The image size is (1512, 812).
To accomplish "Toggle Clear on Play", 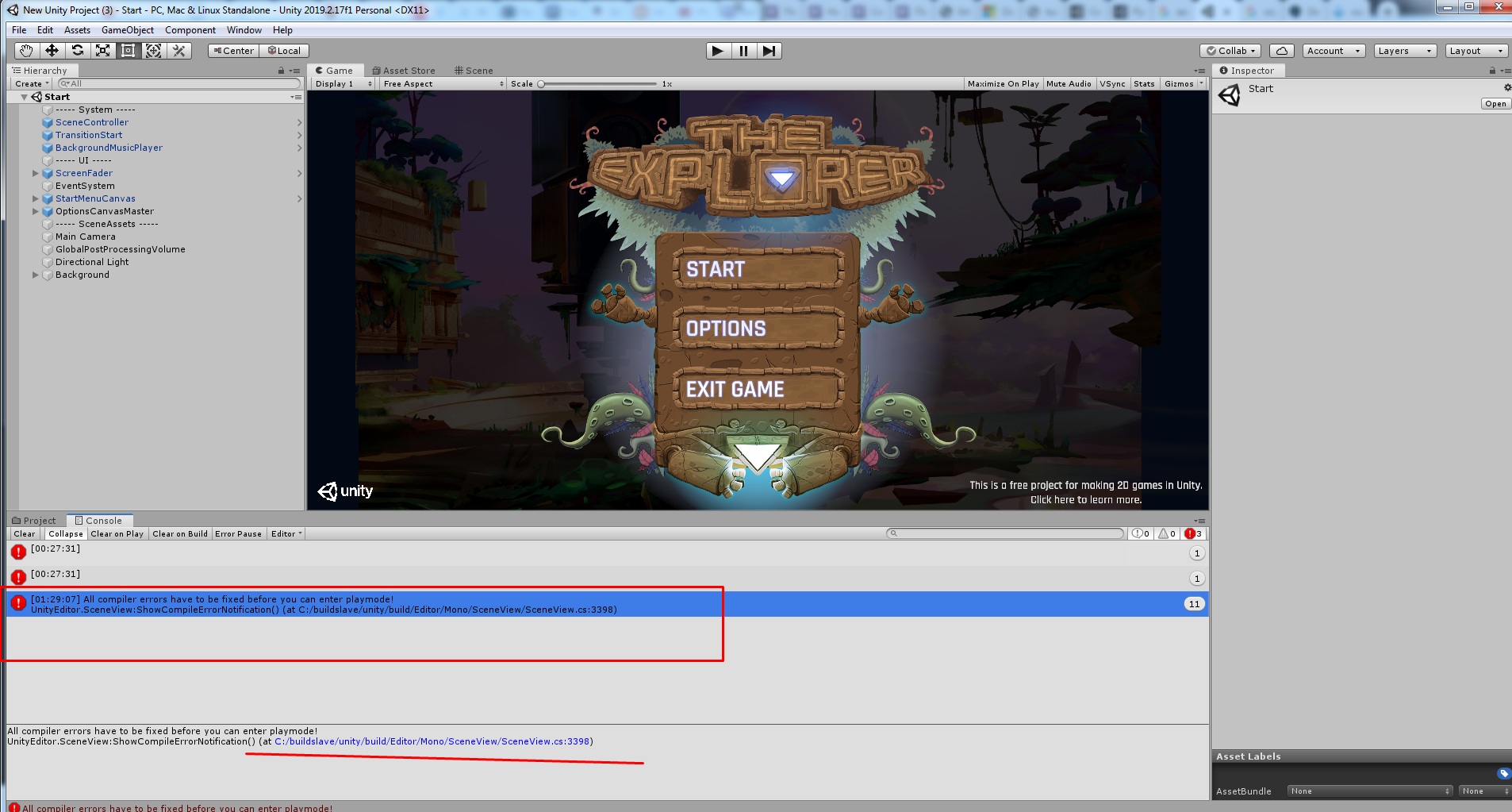I will [117, 533].
